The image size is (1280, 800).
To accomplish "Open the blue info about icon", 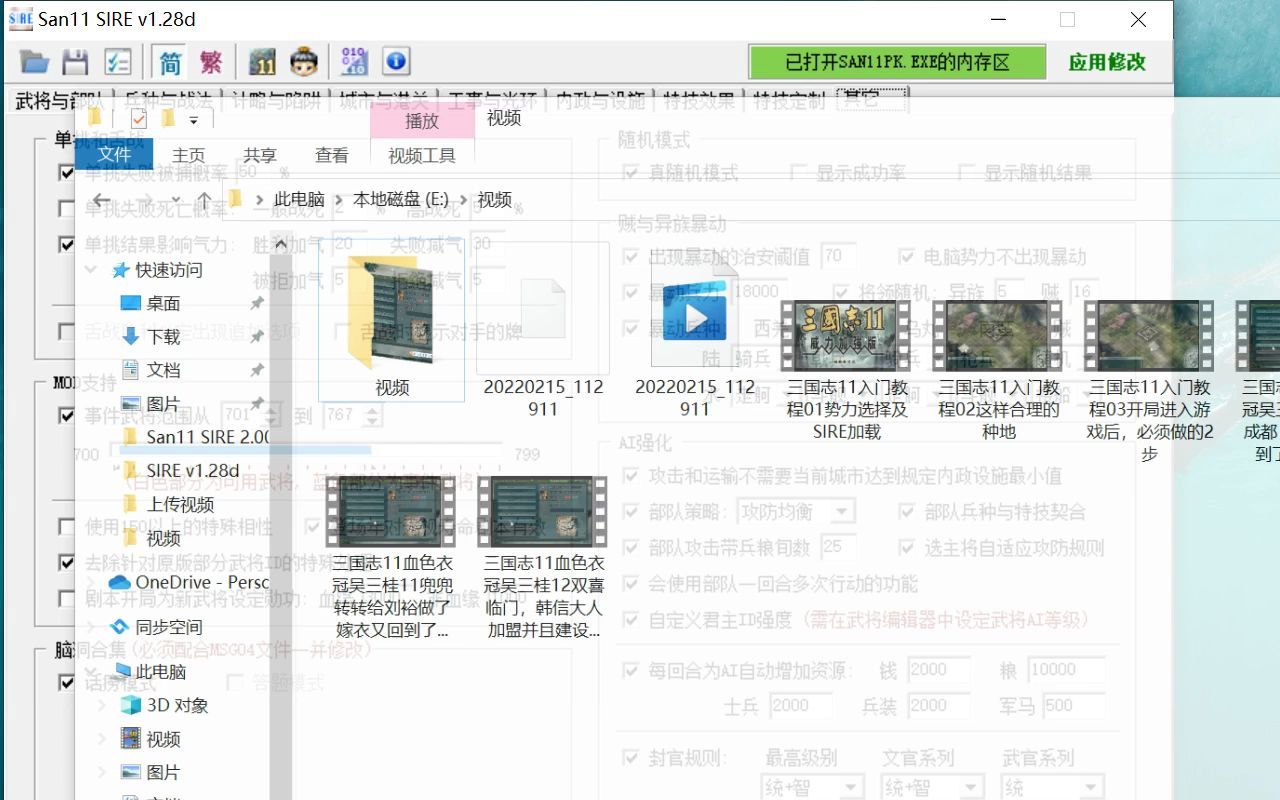I will click(x=396, y=62).
